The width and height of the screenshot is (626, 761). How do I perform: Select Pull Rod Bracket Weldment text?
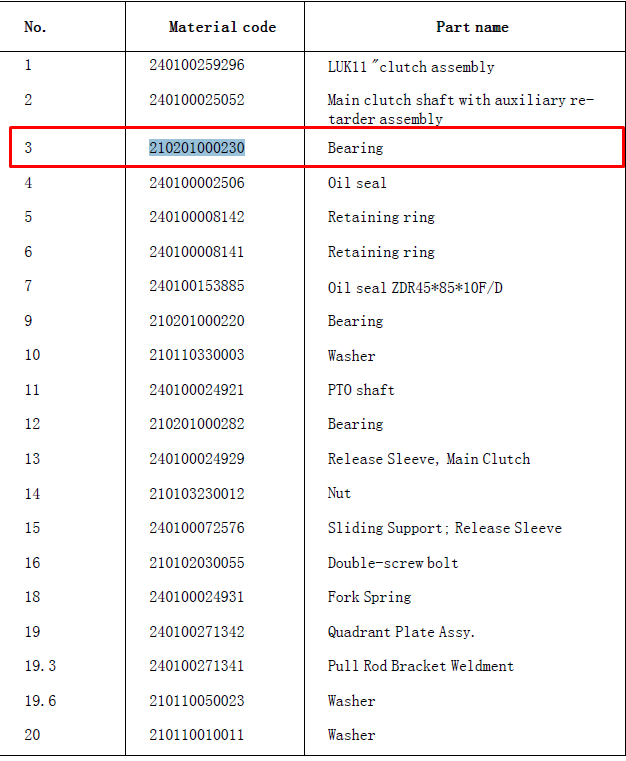[420, 666]
